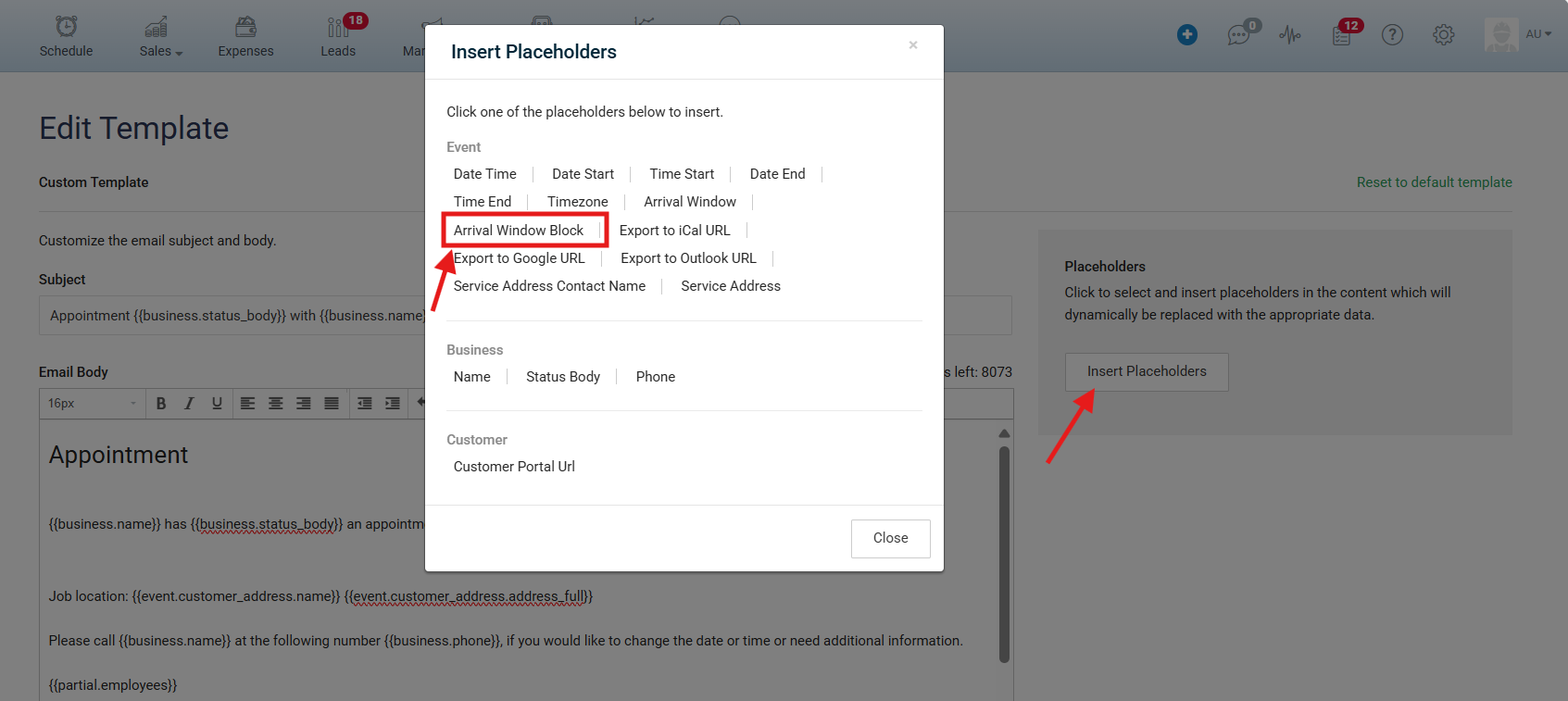Insert the Timezone placeholder
This screenshot has width=1568, height=701.
[x=578, y=202]
